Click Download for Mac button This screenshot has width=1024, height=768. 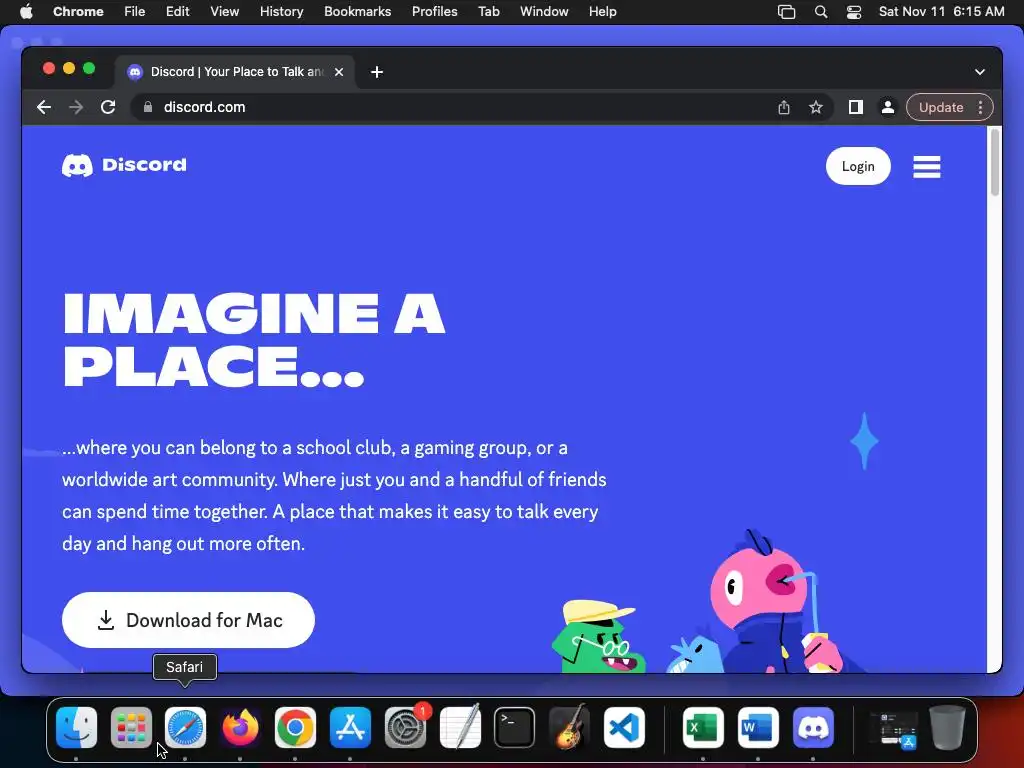188,620
